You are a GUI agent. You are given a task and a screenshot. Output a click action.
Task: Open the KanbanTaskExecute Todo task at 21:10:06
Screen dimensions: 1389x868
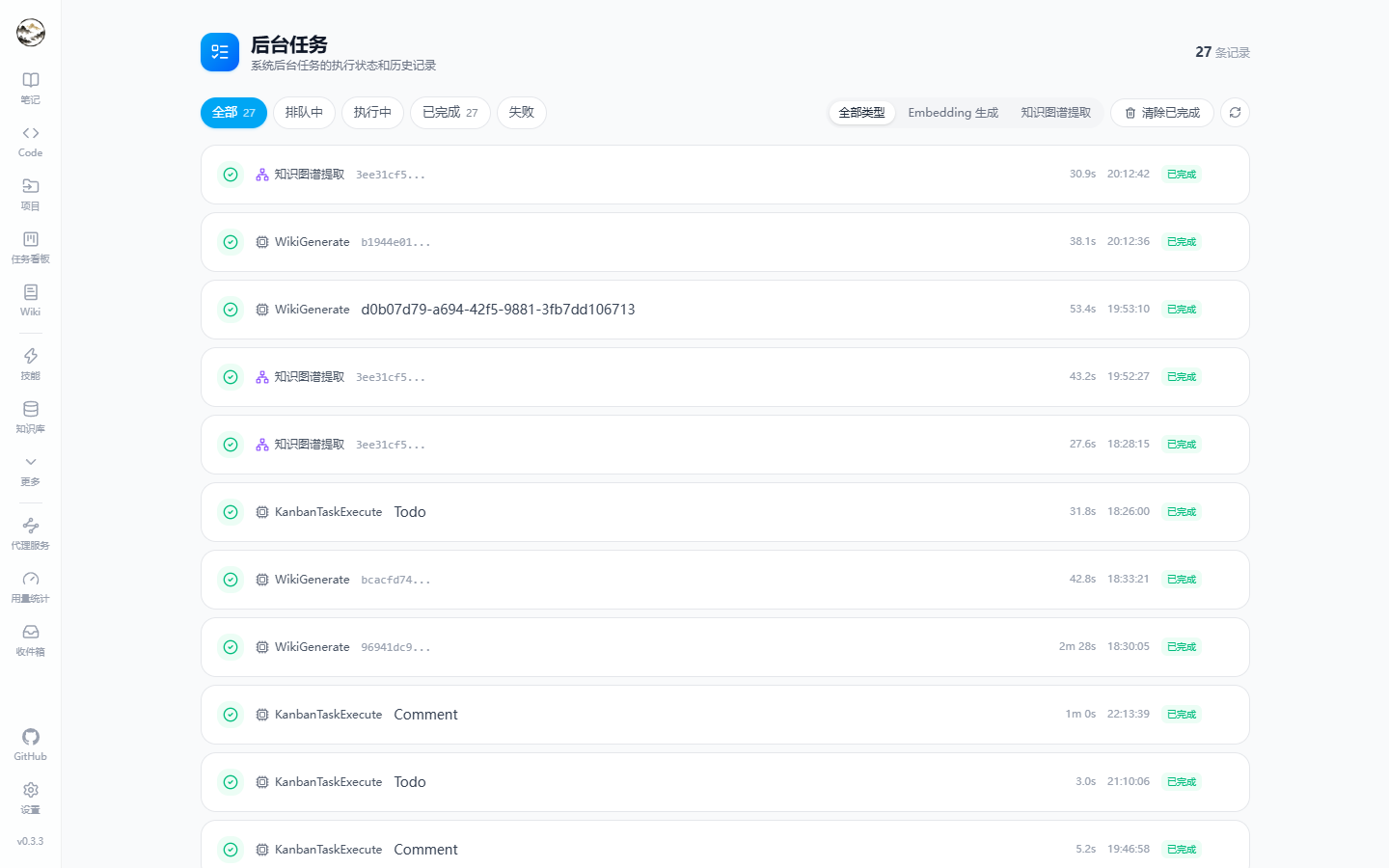pyautogui.click(x=725, y=782)
